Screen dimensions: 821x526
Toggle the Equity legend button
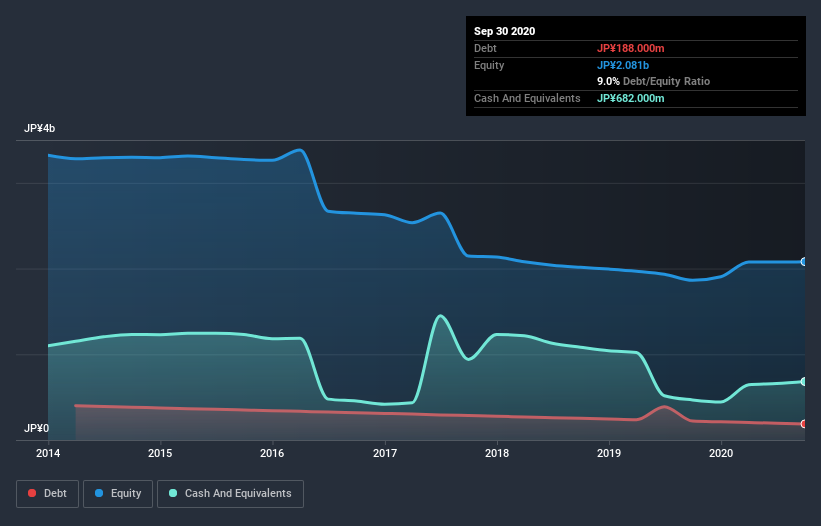(118, 494)
